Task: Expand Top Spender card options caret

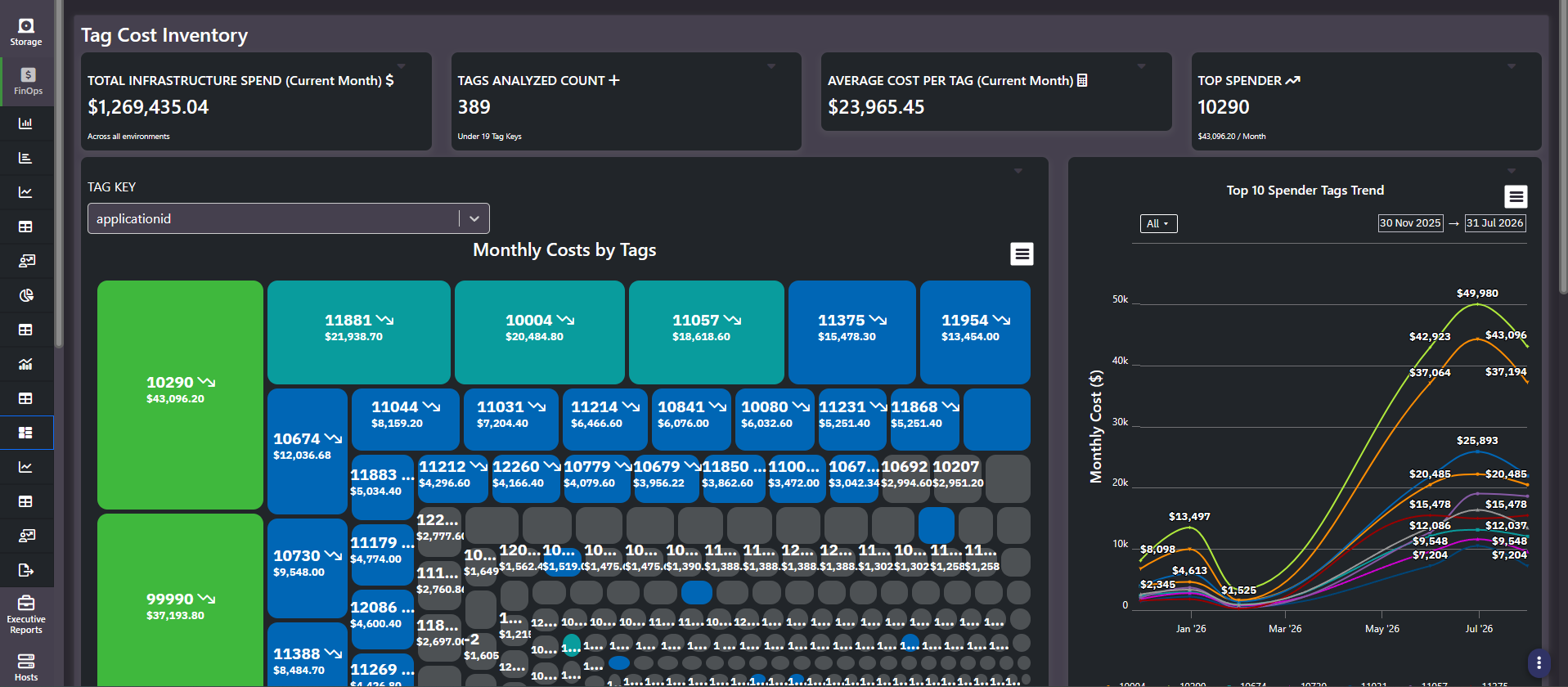Action: tap(1512, 66)
